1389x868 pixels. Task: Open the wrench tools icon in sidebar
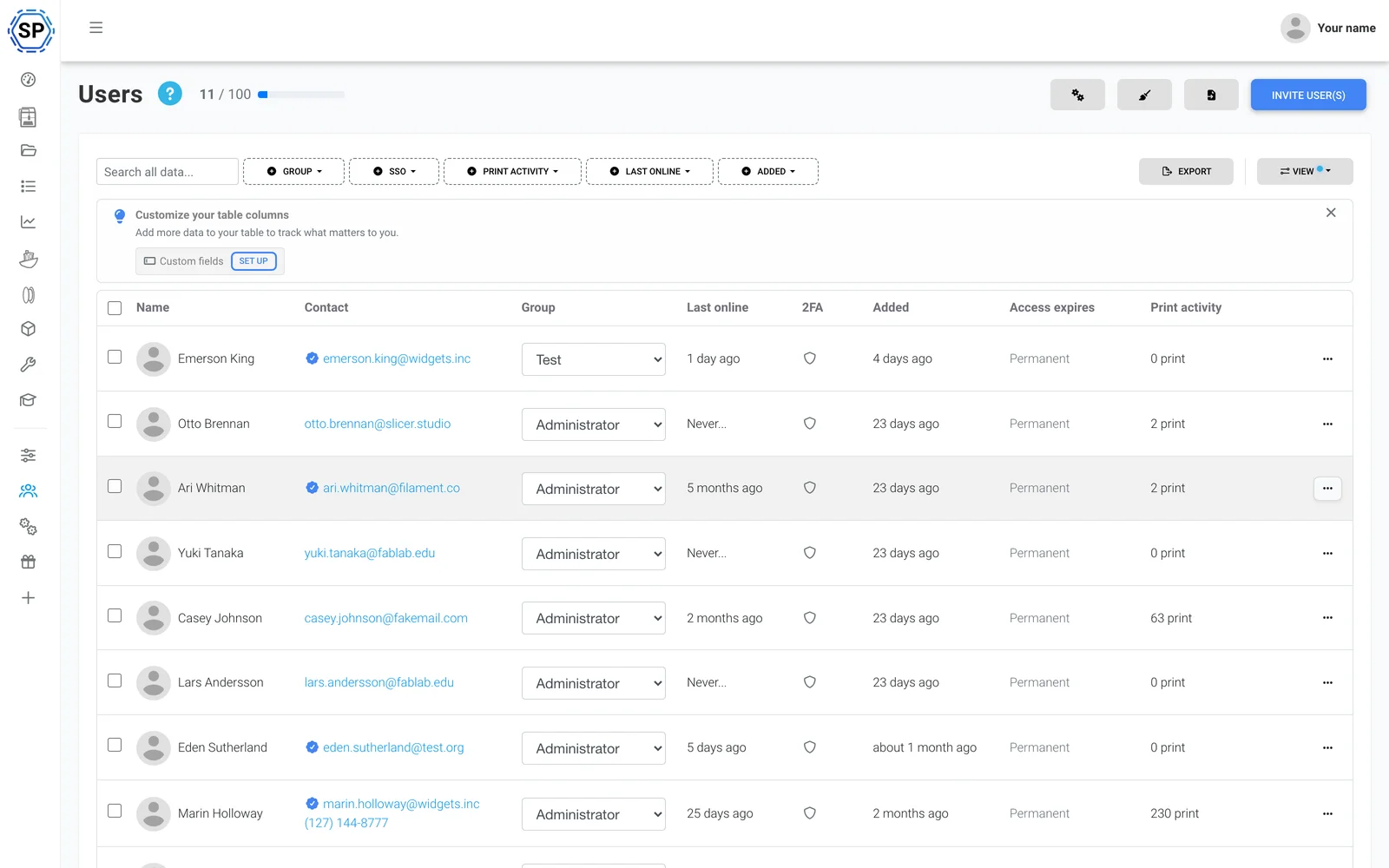coord(29,365)
